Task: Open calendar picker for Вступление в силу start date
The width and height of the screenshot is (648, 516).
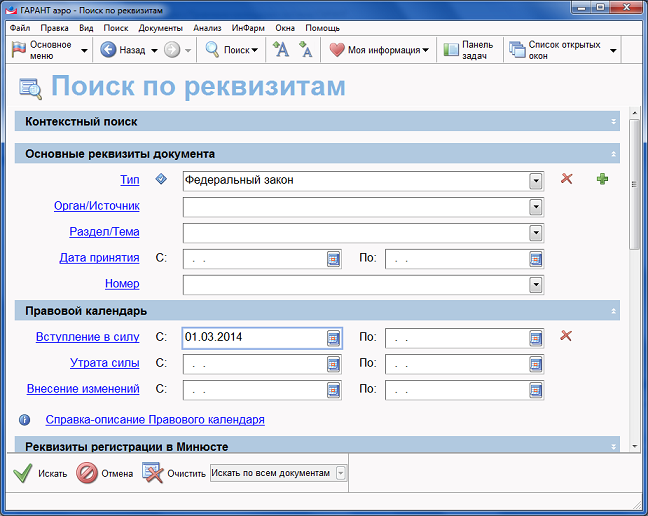Action: [x=334, y=337]
